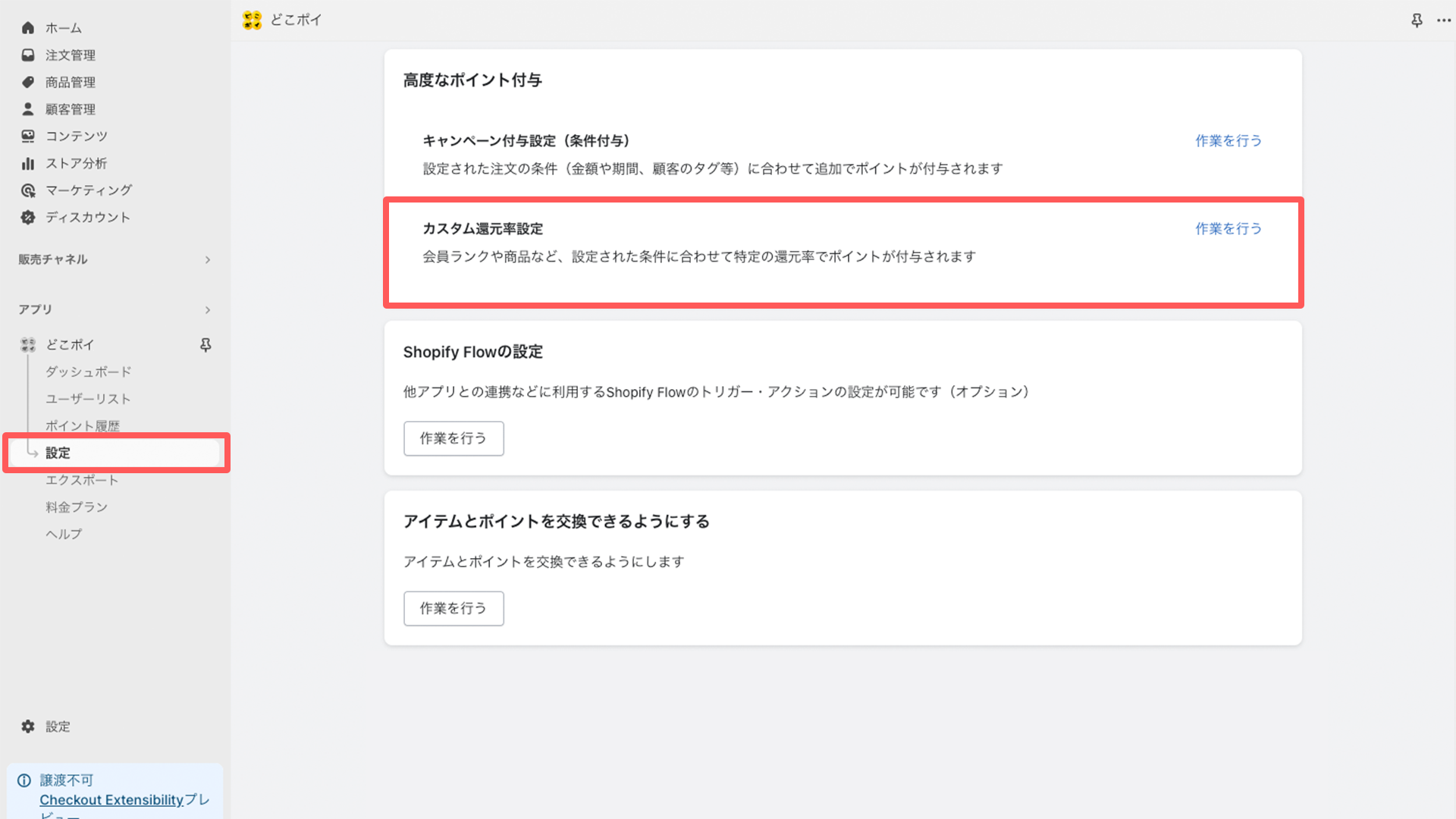1456x819 pixels.
Task: Click the 販売チャネル section label
Action: [x=53, y=259]
